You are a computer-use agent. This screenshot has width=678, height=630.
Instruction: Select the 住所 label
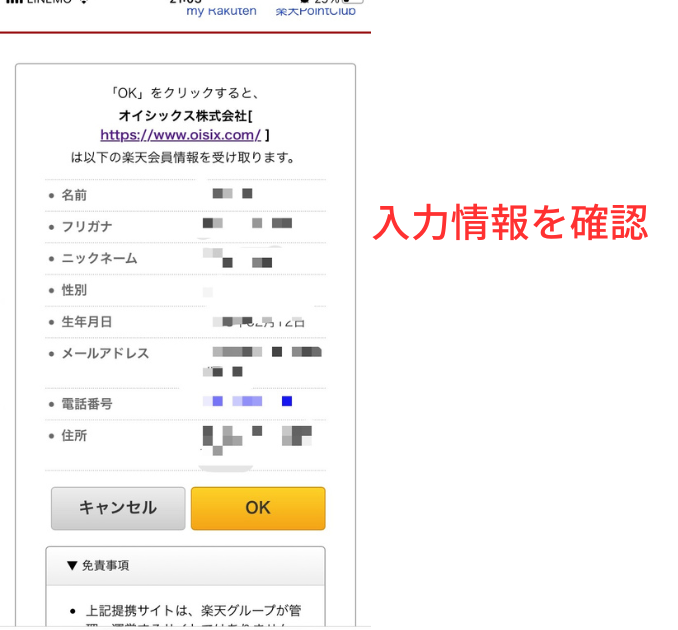74,435
